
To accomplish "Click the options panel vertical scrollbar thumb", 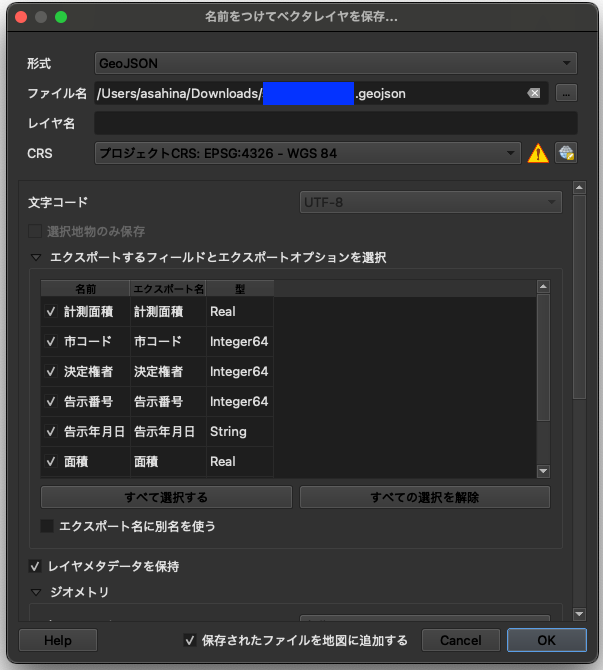I will coord(579,297).
